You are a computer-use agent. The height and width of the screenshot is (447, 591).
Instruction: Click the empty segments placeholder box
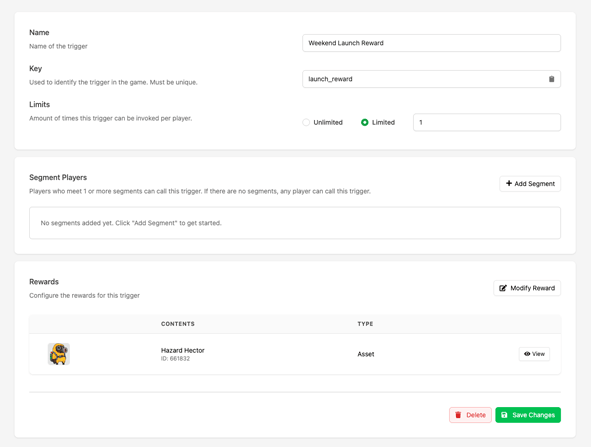click(295, 223)
